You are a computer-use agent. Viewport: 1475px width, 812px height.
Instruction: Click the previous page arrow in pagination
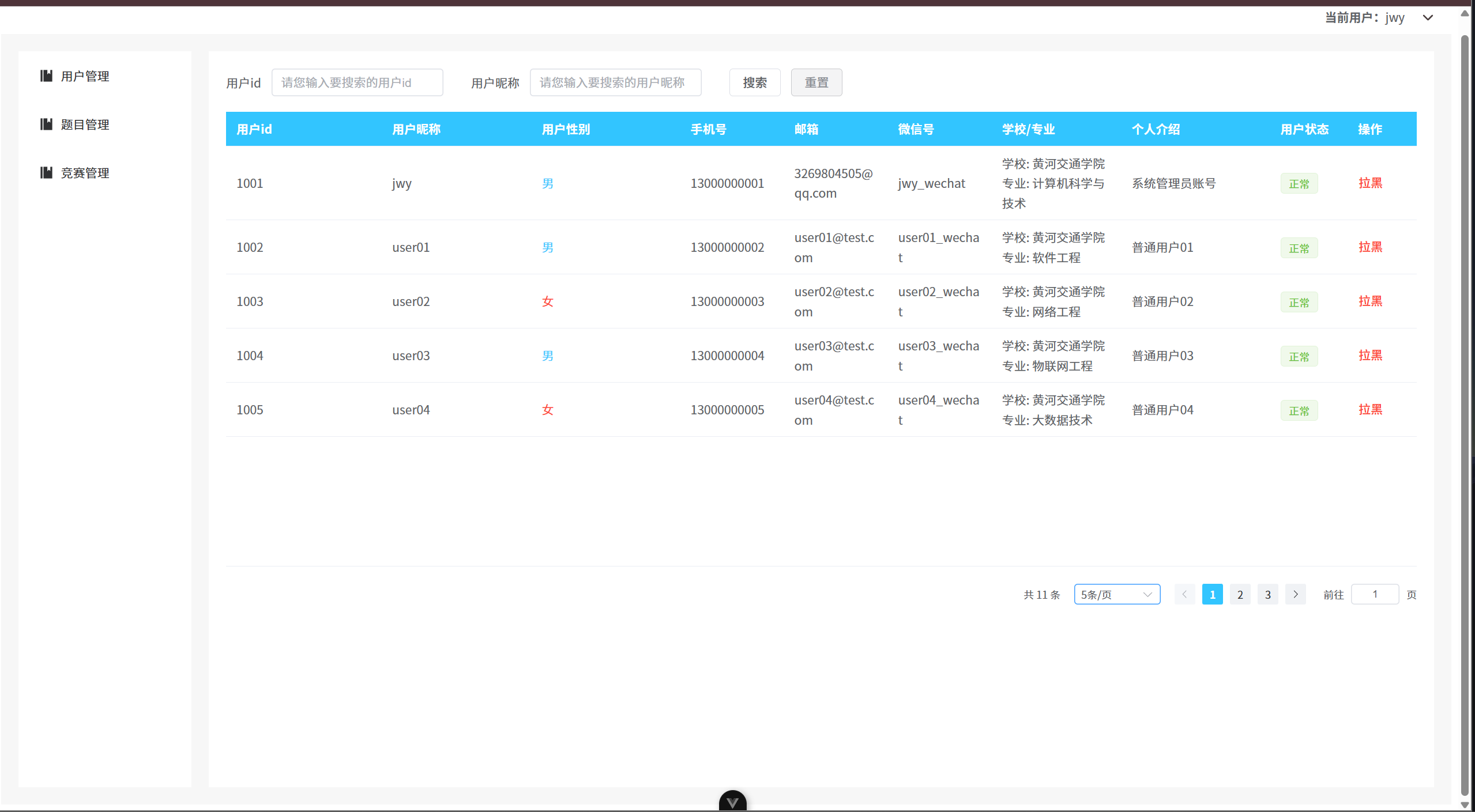click(x=1184, y=594)
